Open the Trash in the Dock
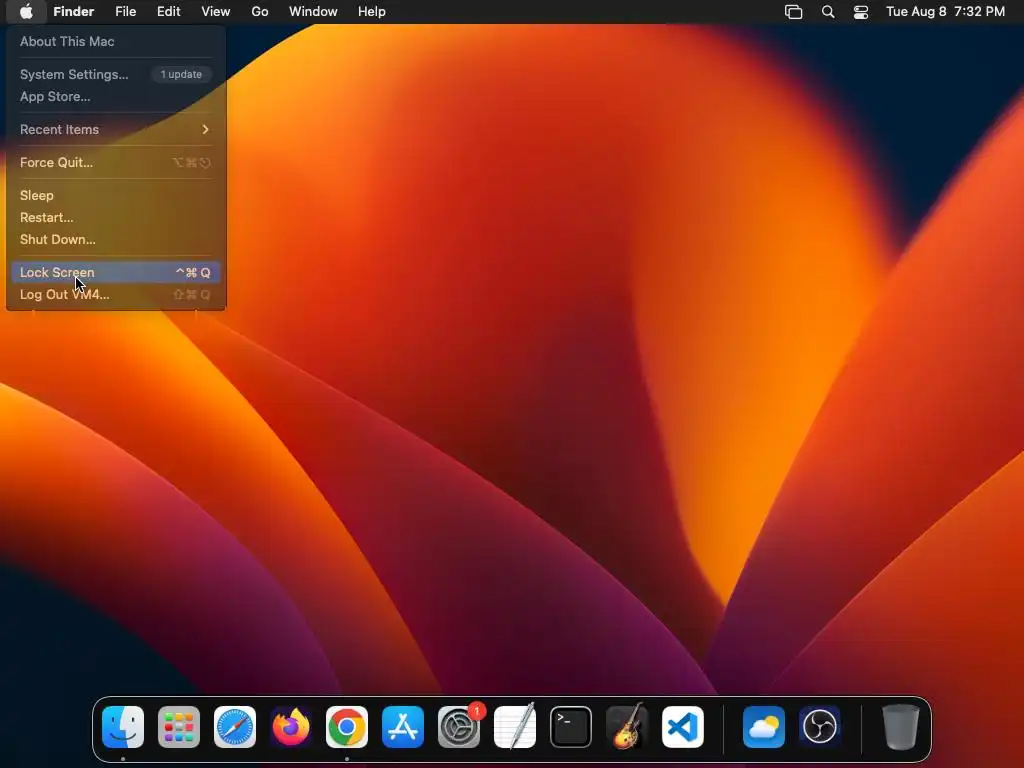 coord(901,727)
